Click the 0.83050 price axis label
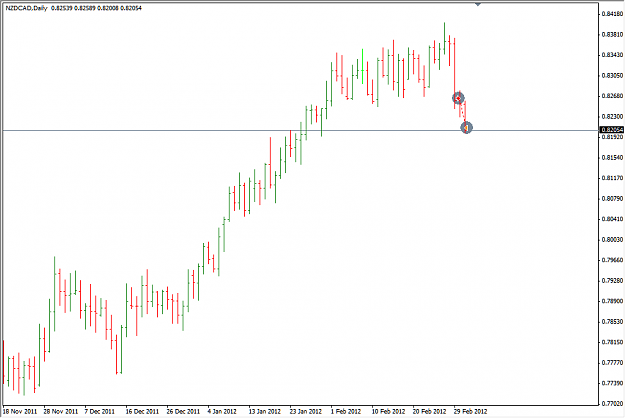The image size is (625, 418). (x=612, y=75)
